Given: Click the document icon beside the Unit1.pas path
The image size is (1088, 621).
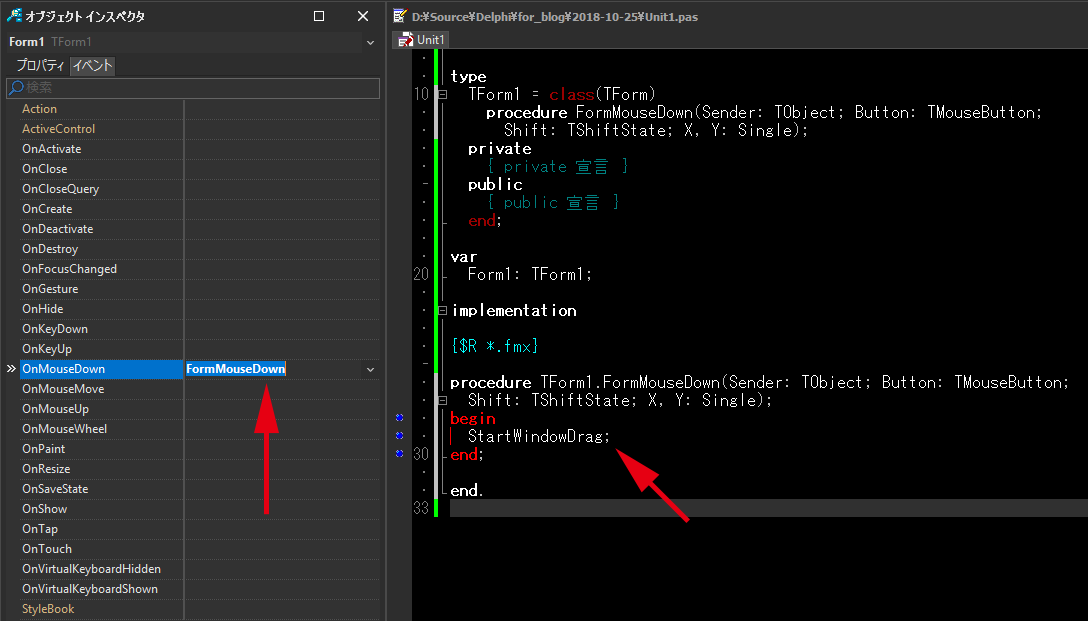Looking at the screenshot, I should (x=398, y=16).
